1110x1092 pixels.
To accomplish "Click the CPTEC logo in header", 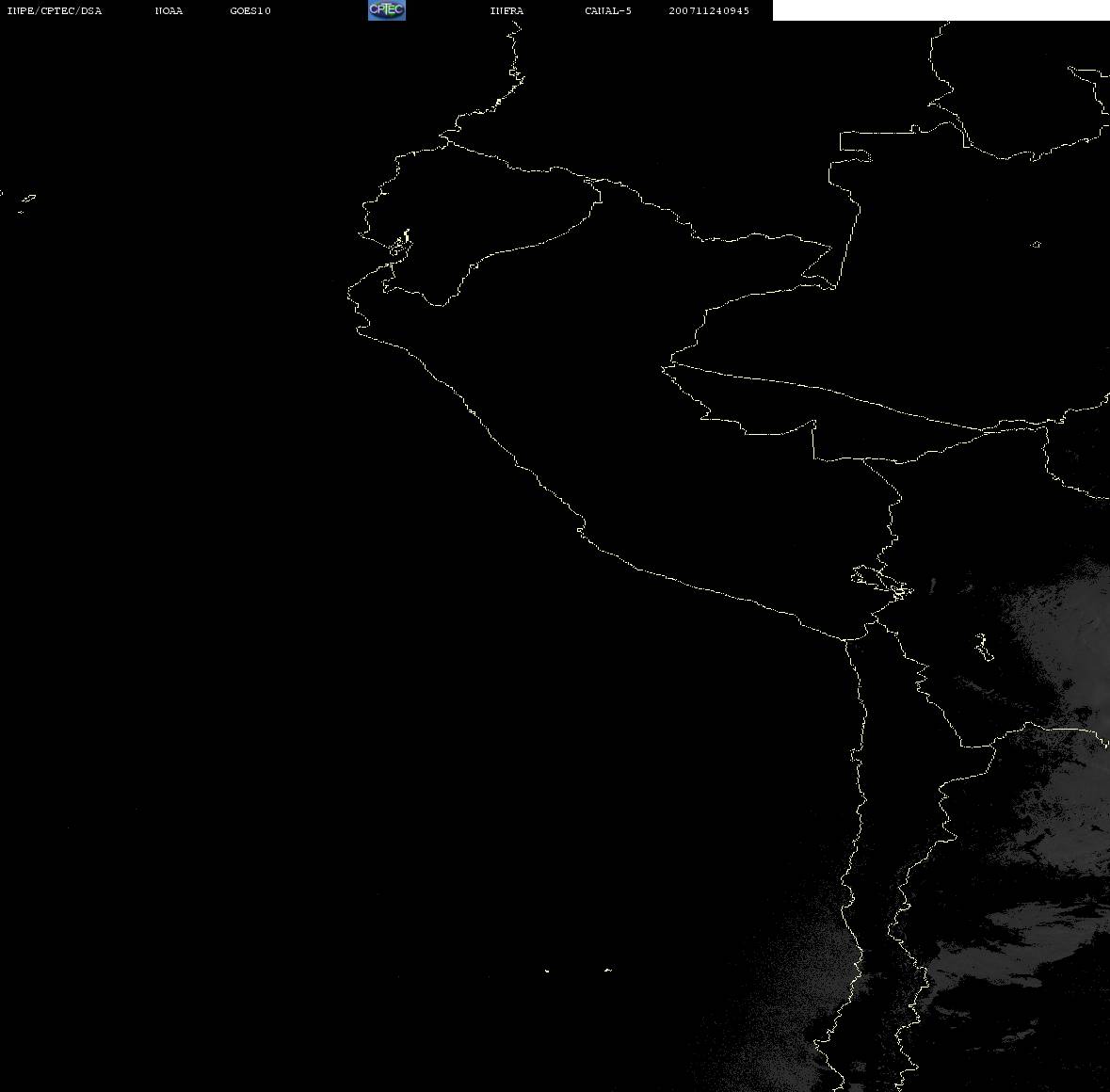I will [387, 10].
